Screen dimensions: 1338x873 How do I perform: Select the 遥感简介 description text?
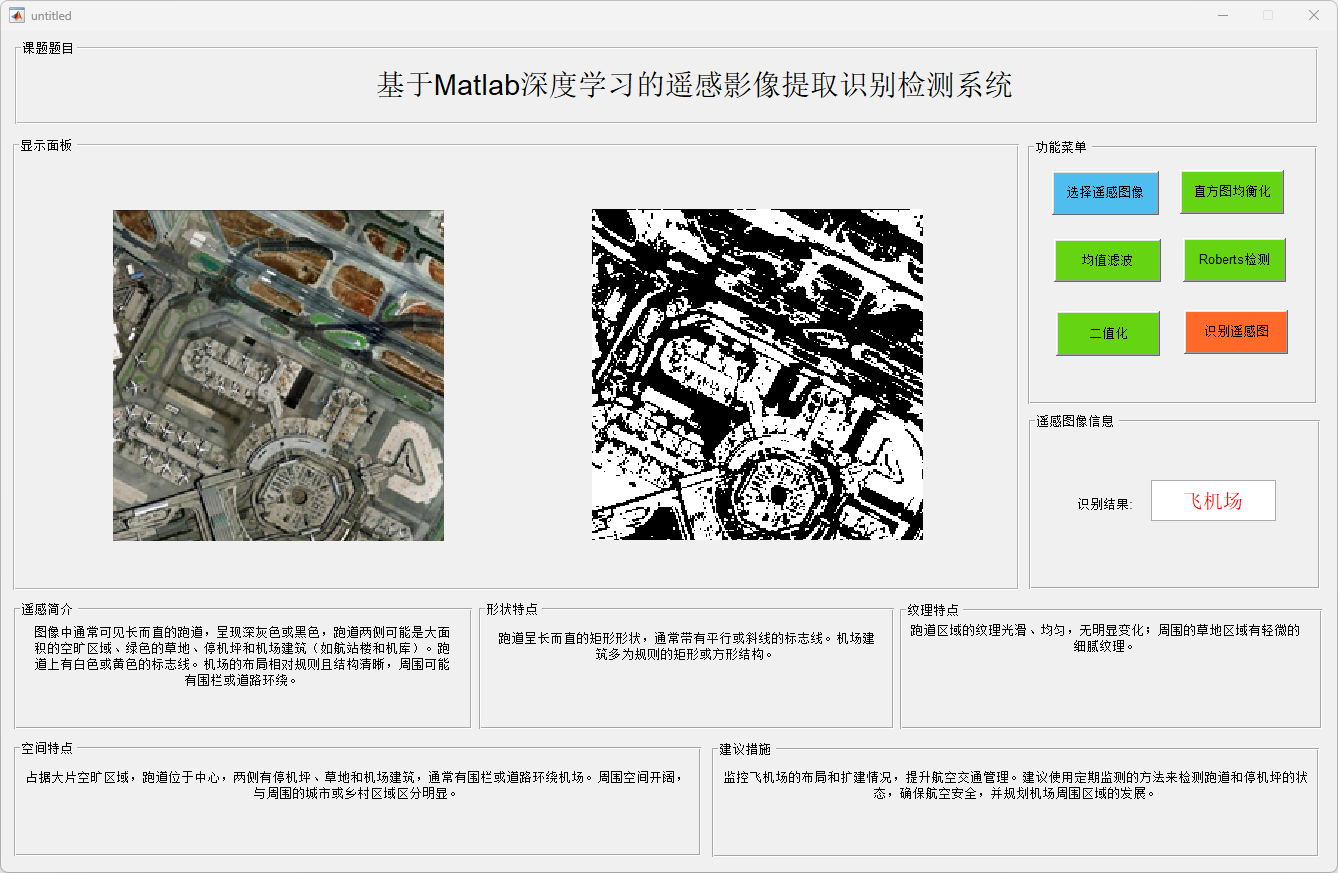click(x=242, y=656)
